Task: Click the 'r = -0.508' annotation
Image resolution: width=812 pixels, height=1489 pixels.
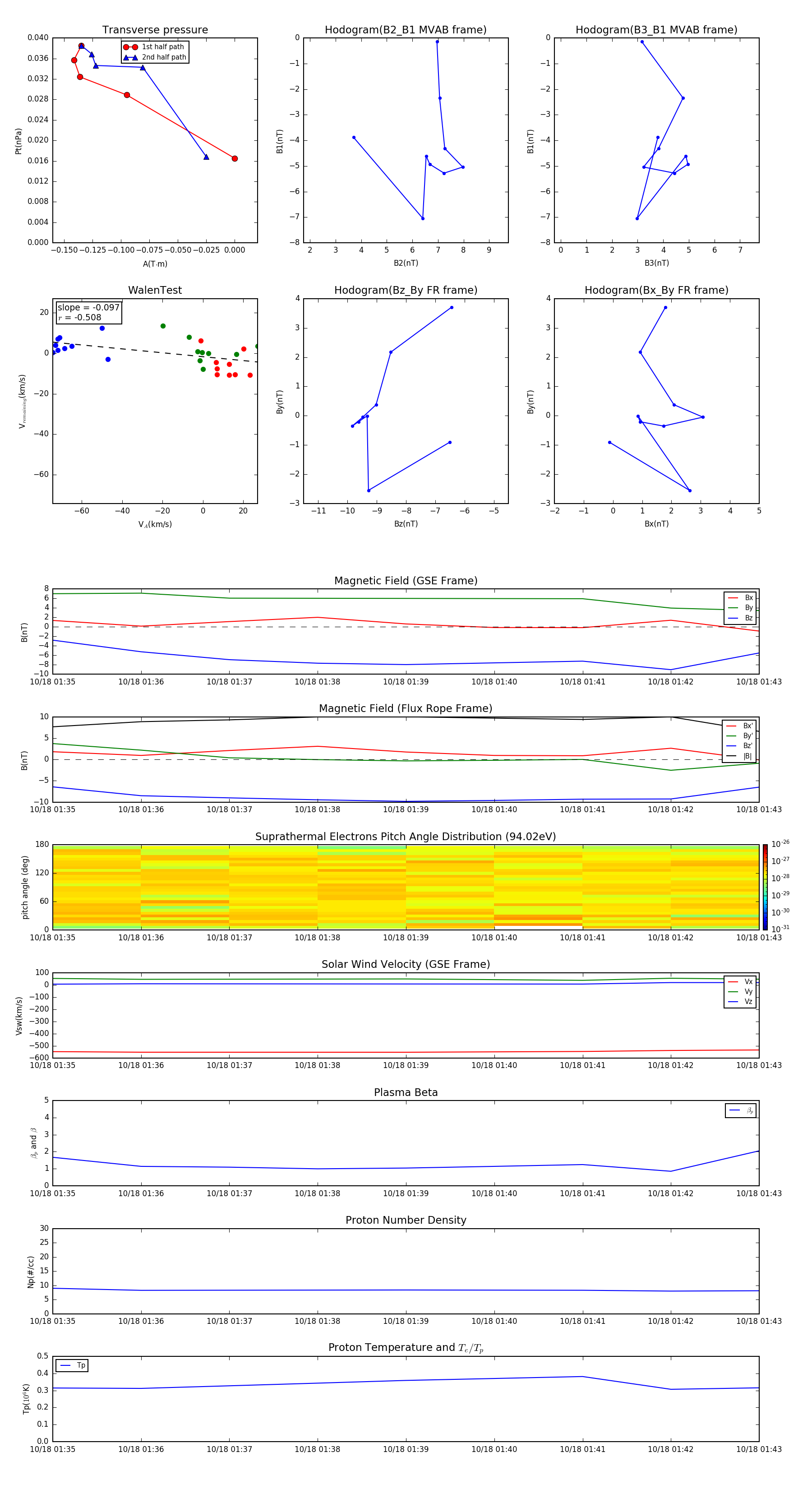Action: (80, 317)
